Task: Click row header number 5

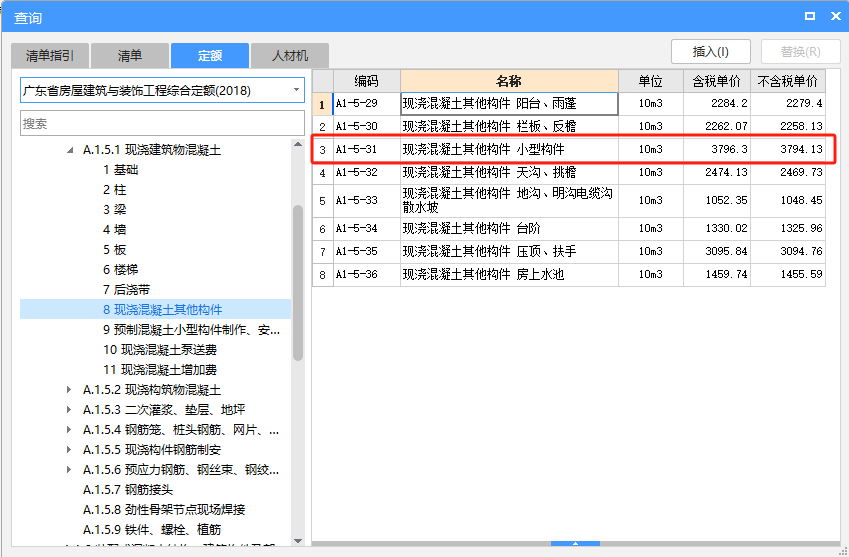Action: (x=323, y=201)
